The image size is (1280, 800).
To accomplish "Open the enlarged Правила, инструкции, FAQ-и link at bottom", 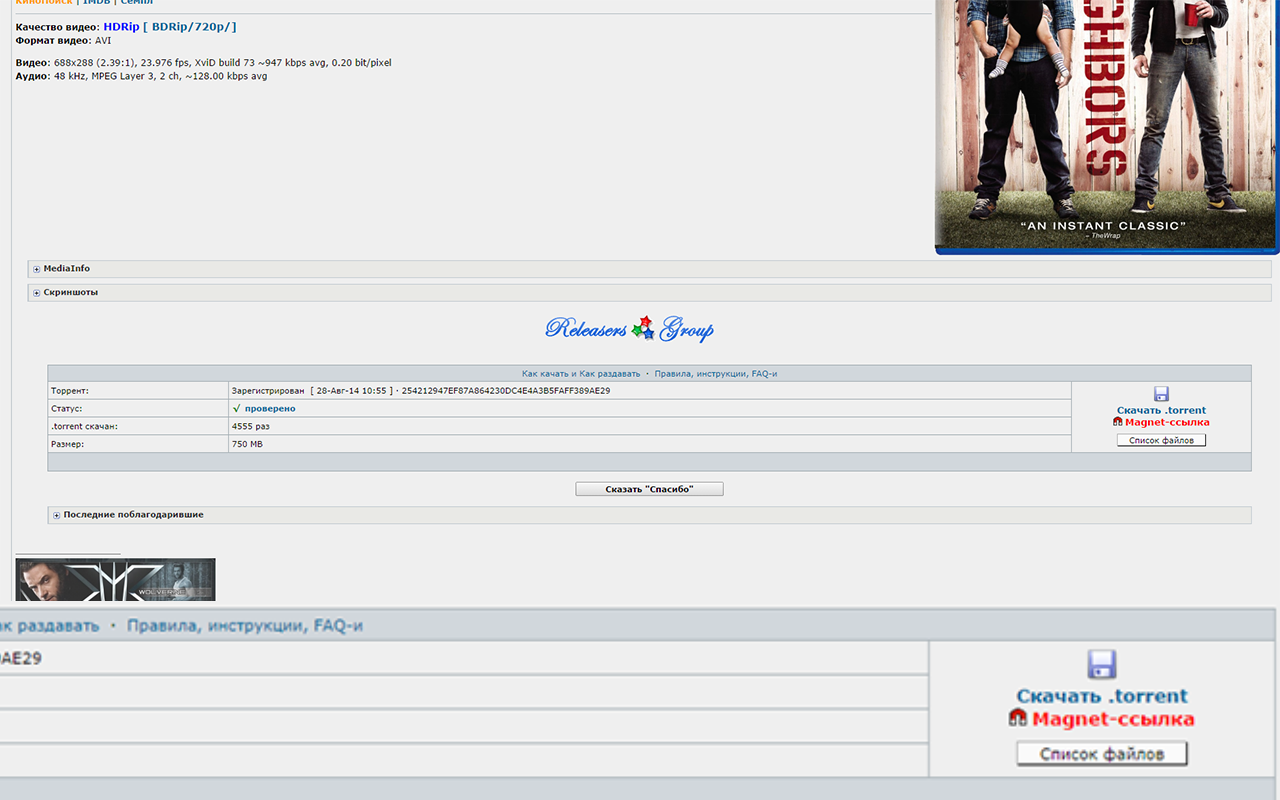I will pos(245,626).
